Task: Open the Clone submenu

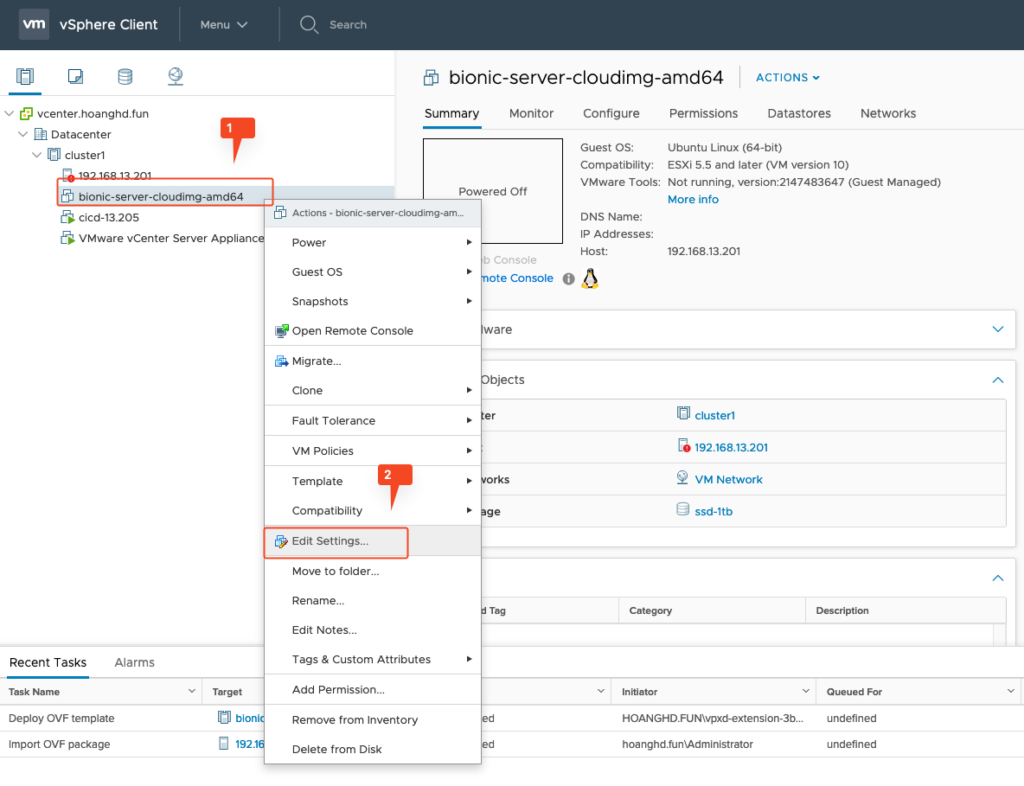Action: (373, 390)
